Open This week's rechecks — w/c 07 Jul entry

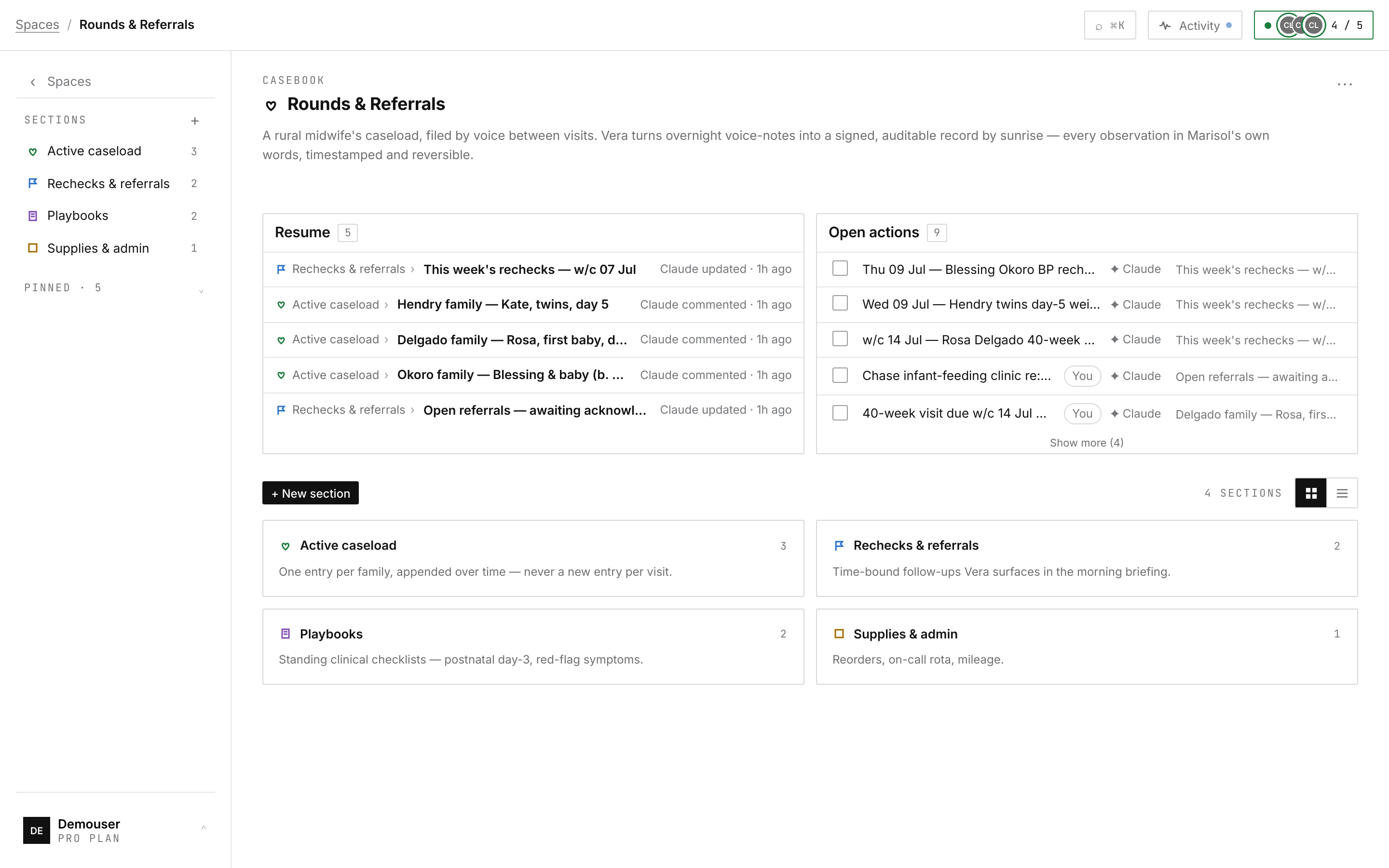[529, 269]
